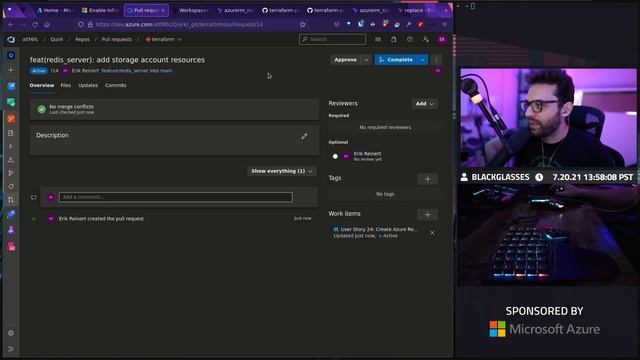
Task: Switch to Overview tab
Action: (x=42, y=85)
